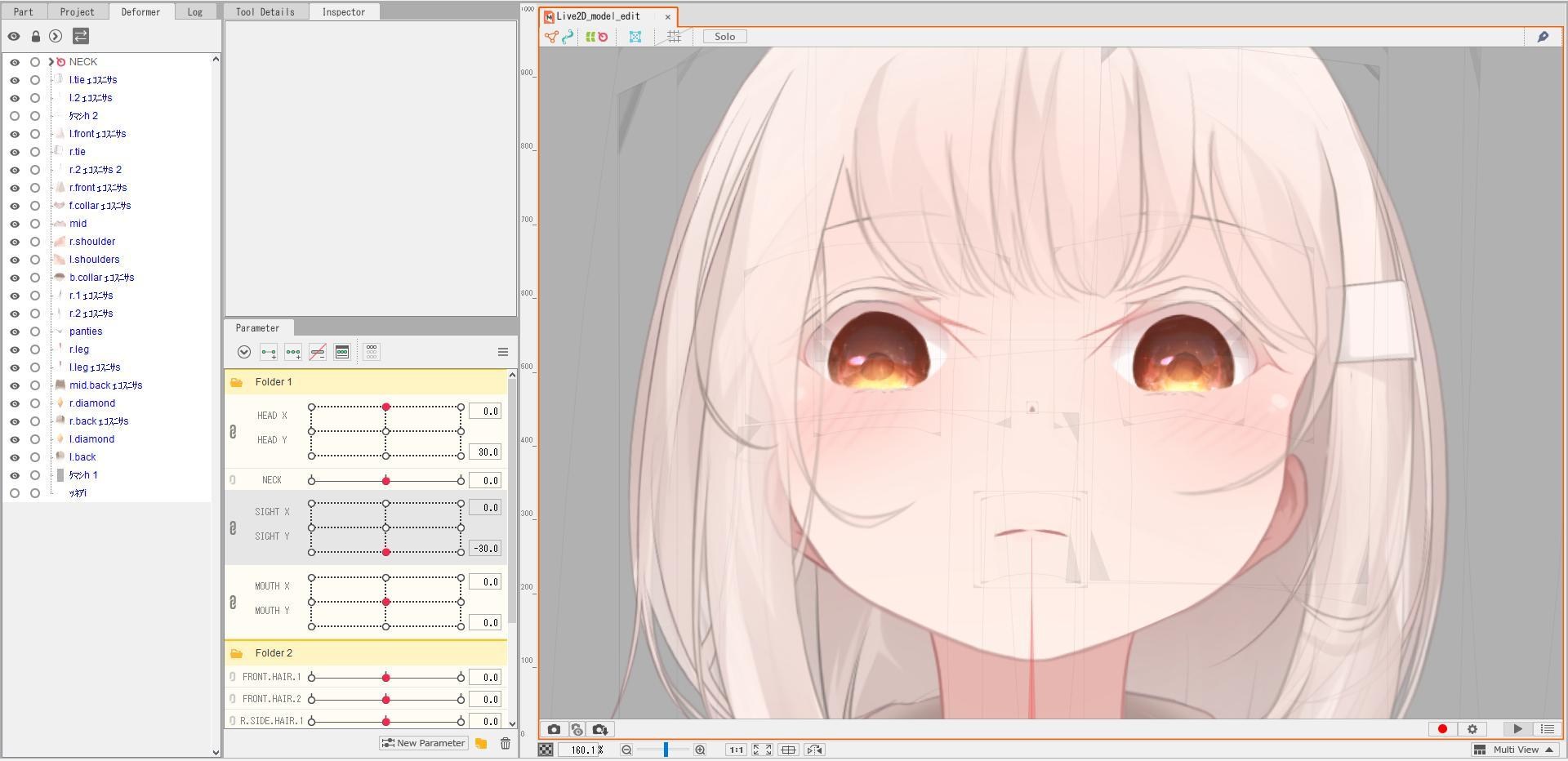Open the Tool Details tab
The image size is (1568, 761).
tap(265, 12)
